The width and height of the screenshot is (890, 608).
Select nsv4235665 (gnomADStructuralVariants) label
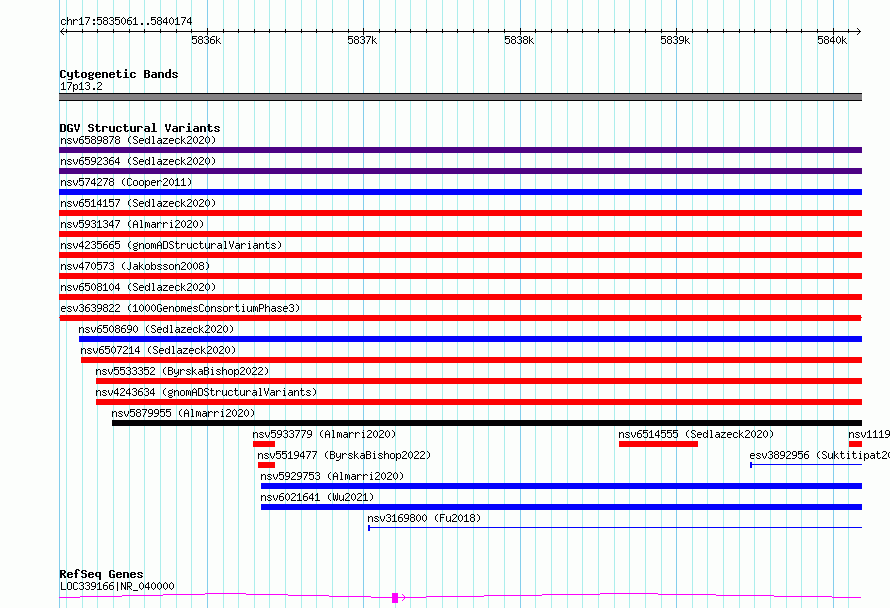coord(171,245)
